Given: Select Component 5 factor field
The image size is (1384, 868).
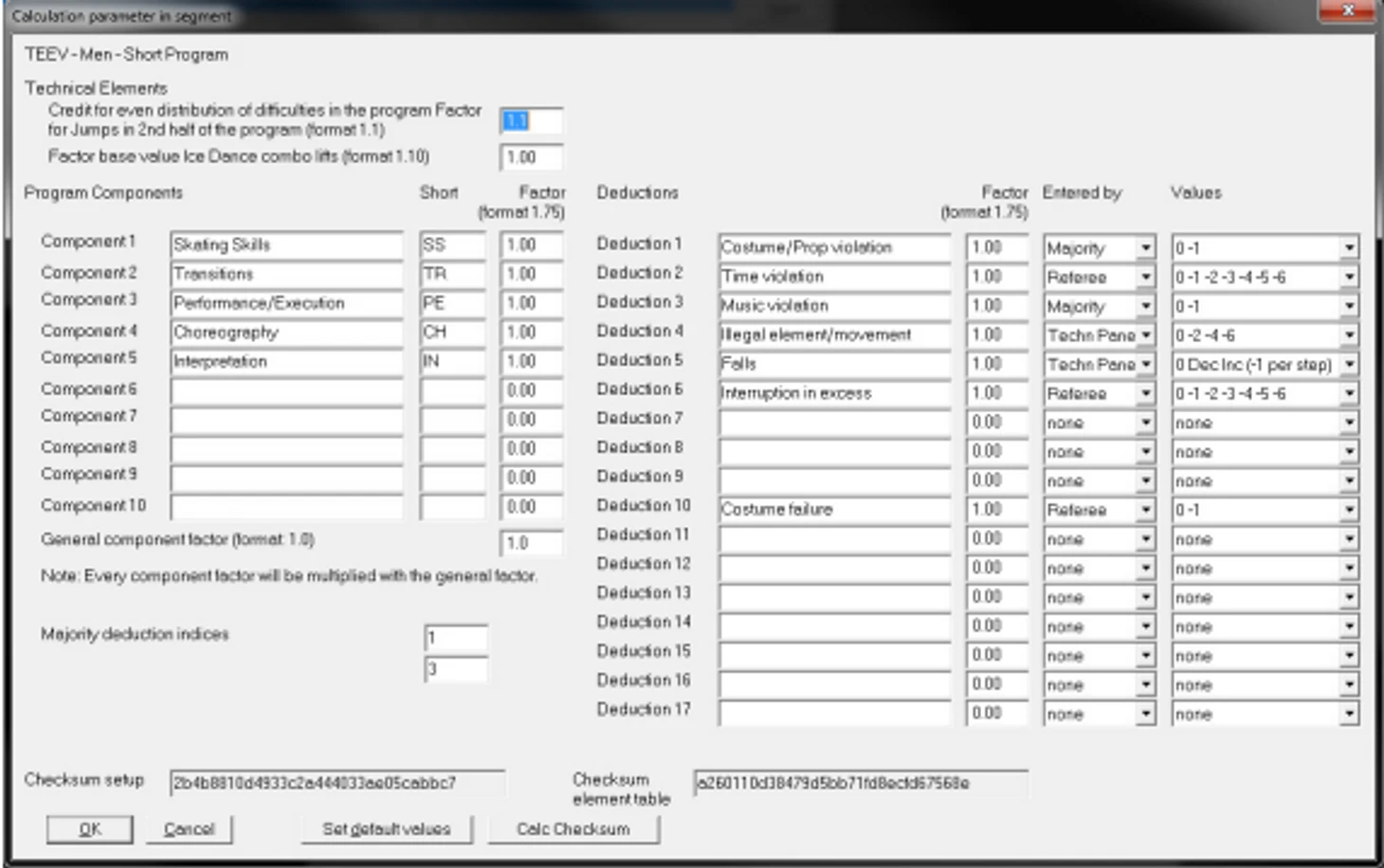Looking at the screenshot, I should [x=531, y=361].
